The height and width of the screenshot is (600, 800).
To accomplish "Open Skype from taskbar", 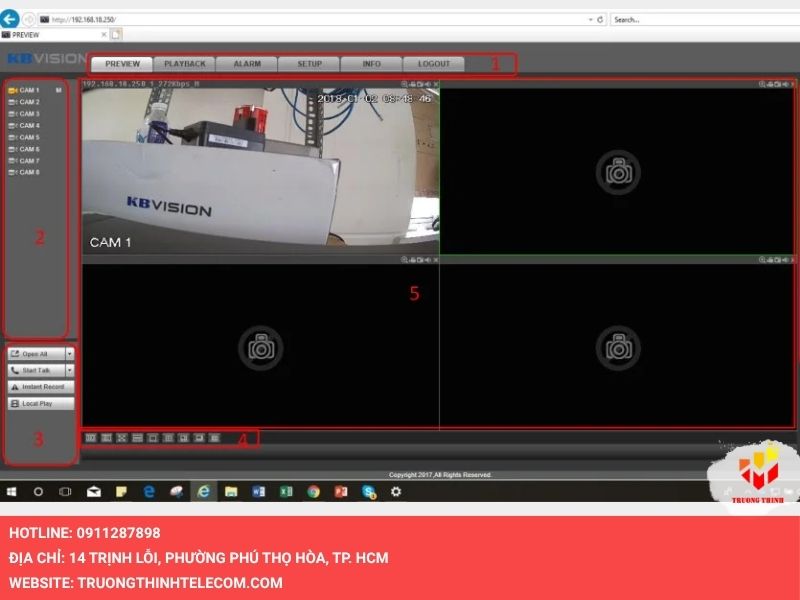I will [369, 491].
